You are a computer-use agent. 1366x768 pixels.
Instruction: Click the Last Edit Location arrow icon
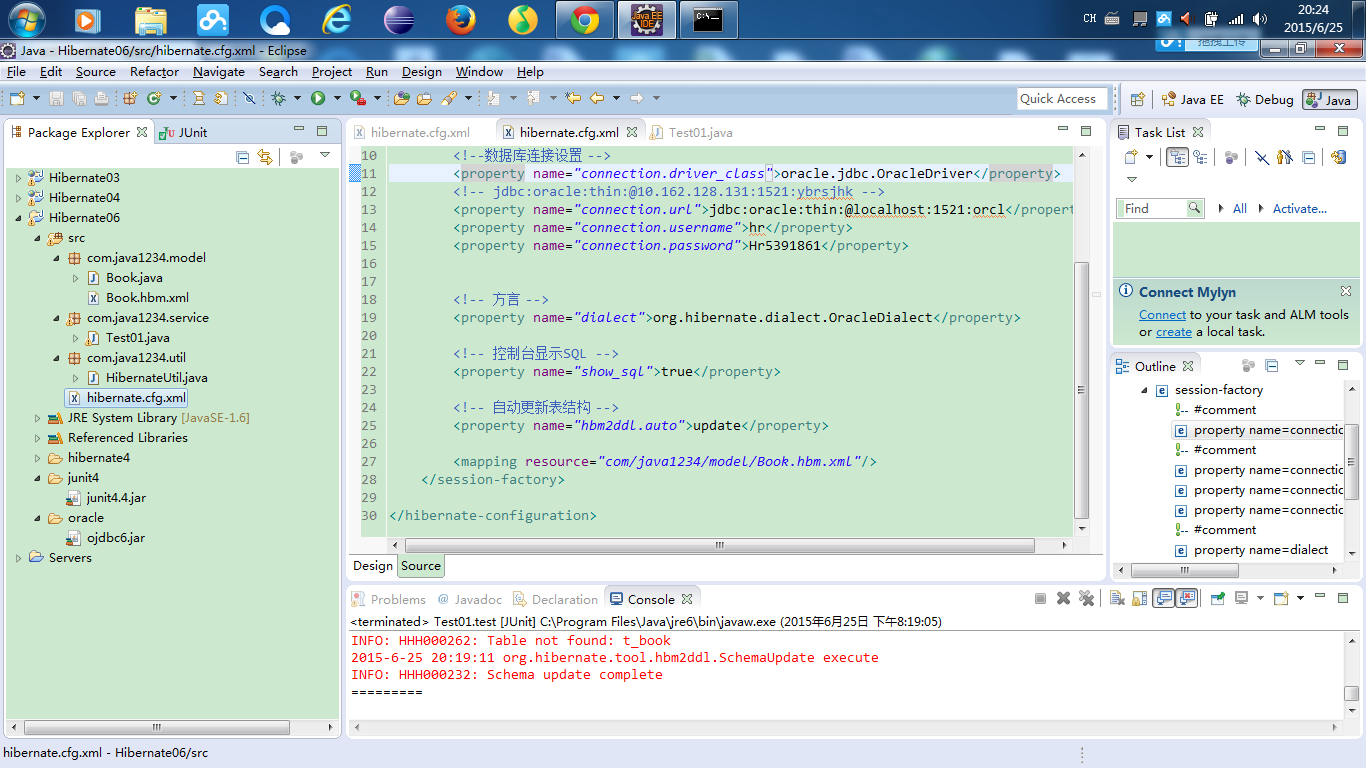pyautogui.click(x=573, y=98)
